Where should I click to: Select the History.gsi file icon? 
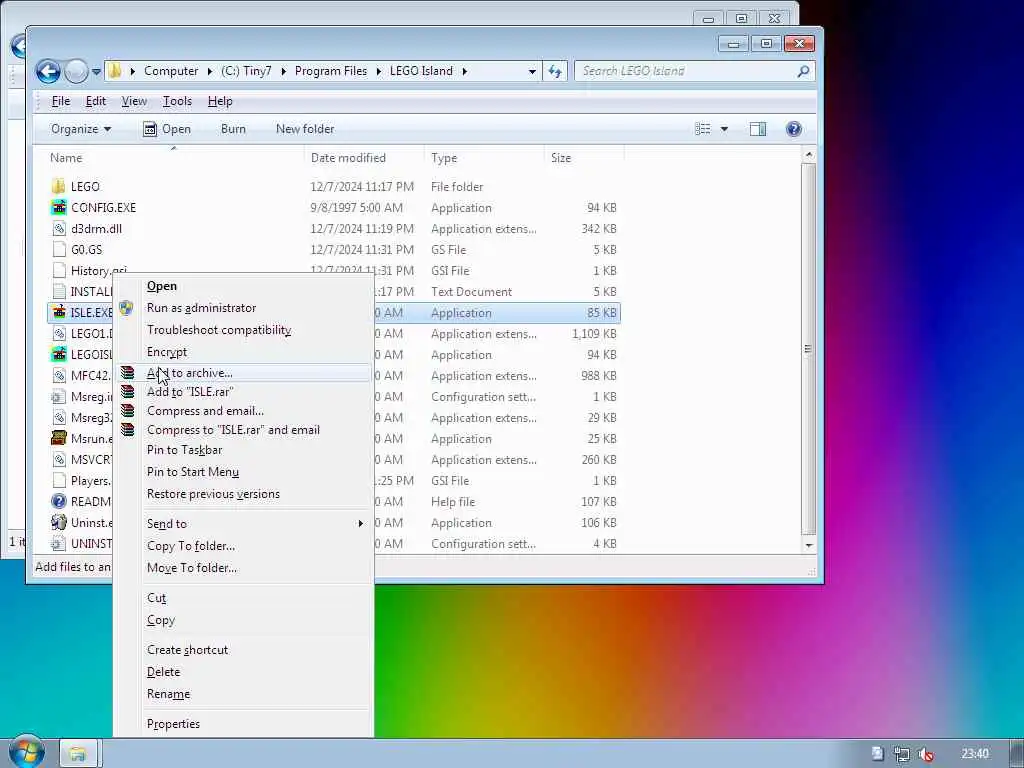coord(59,270)
